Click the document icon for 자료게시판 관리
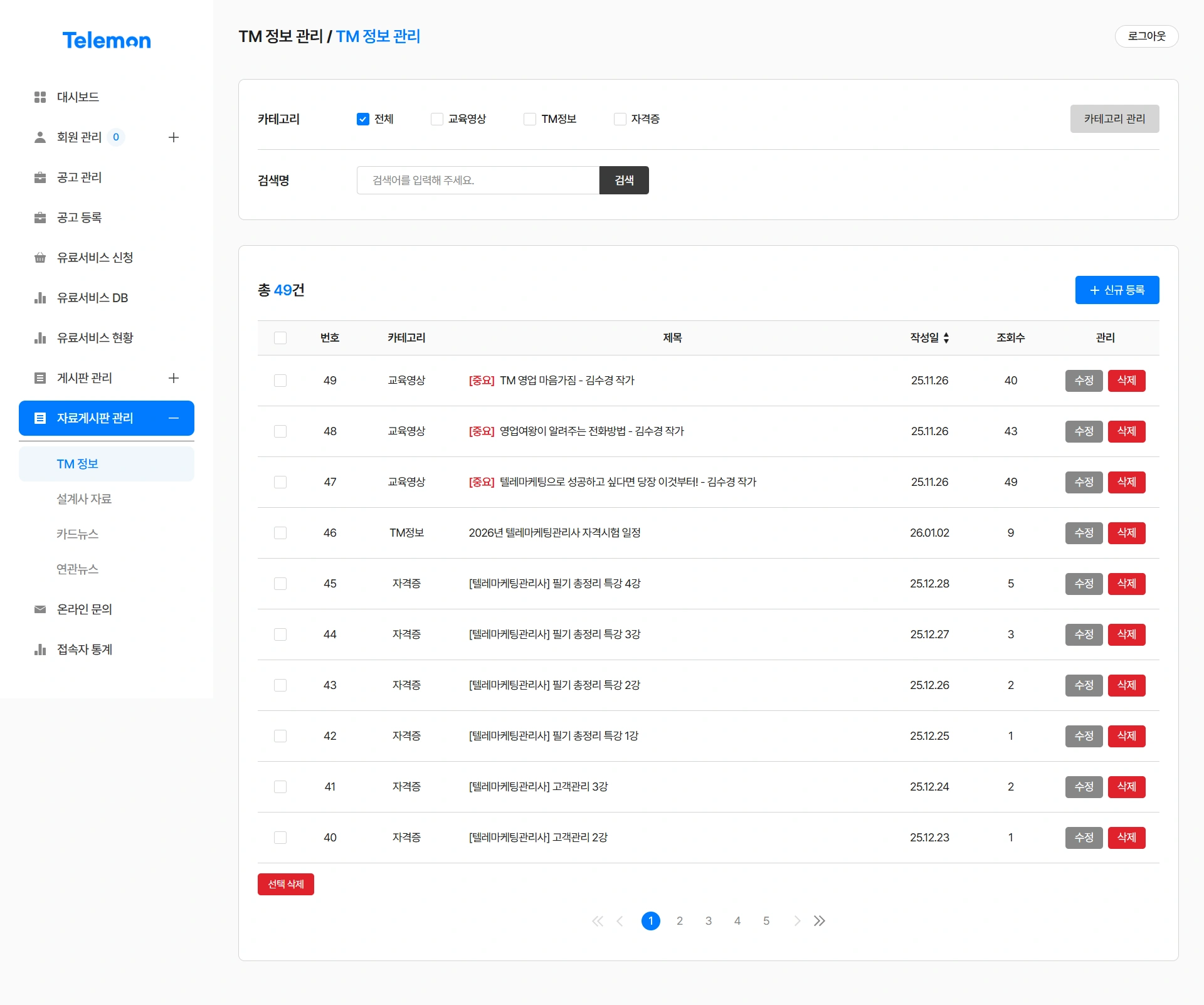Viewport: 1204px width, 1005px height. point(40,418)
